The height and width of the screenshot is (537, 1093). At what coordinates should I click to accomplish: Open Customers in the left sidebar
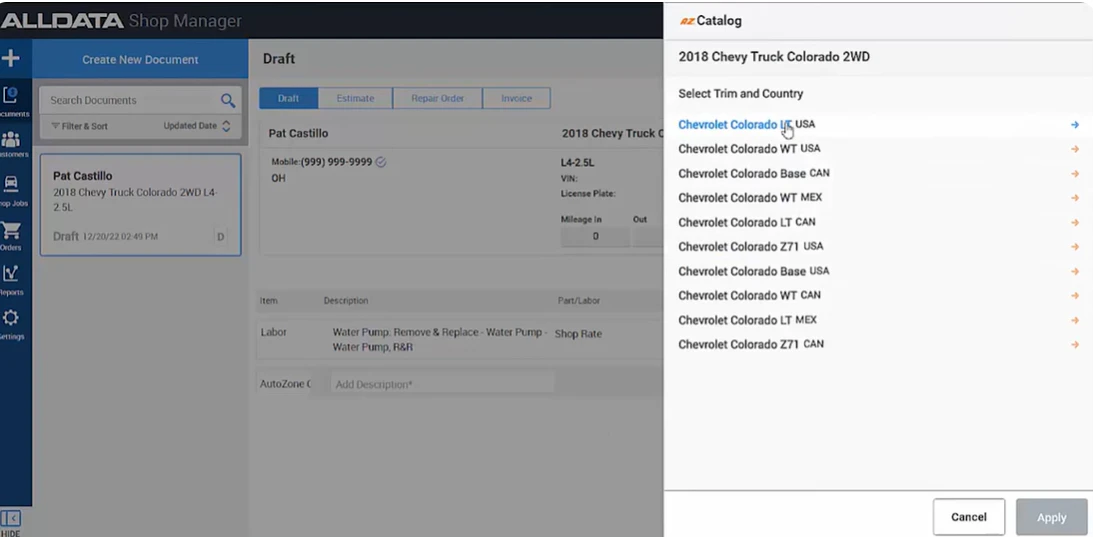point(12,144)
